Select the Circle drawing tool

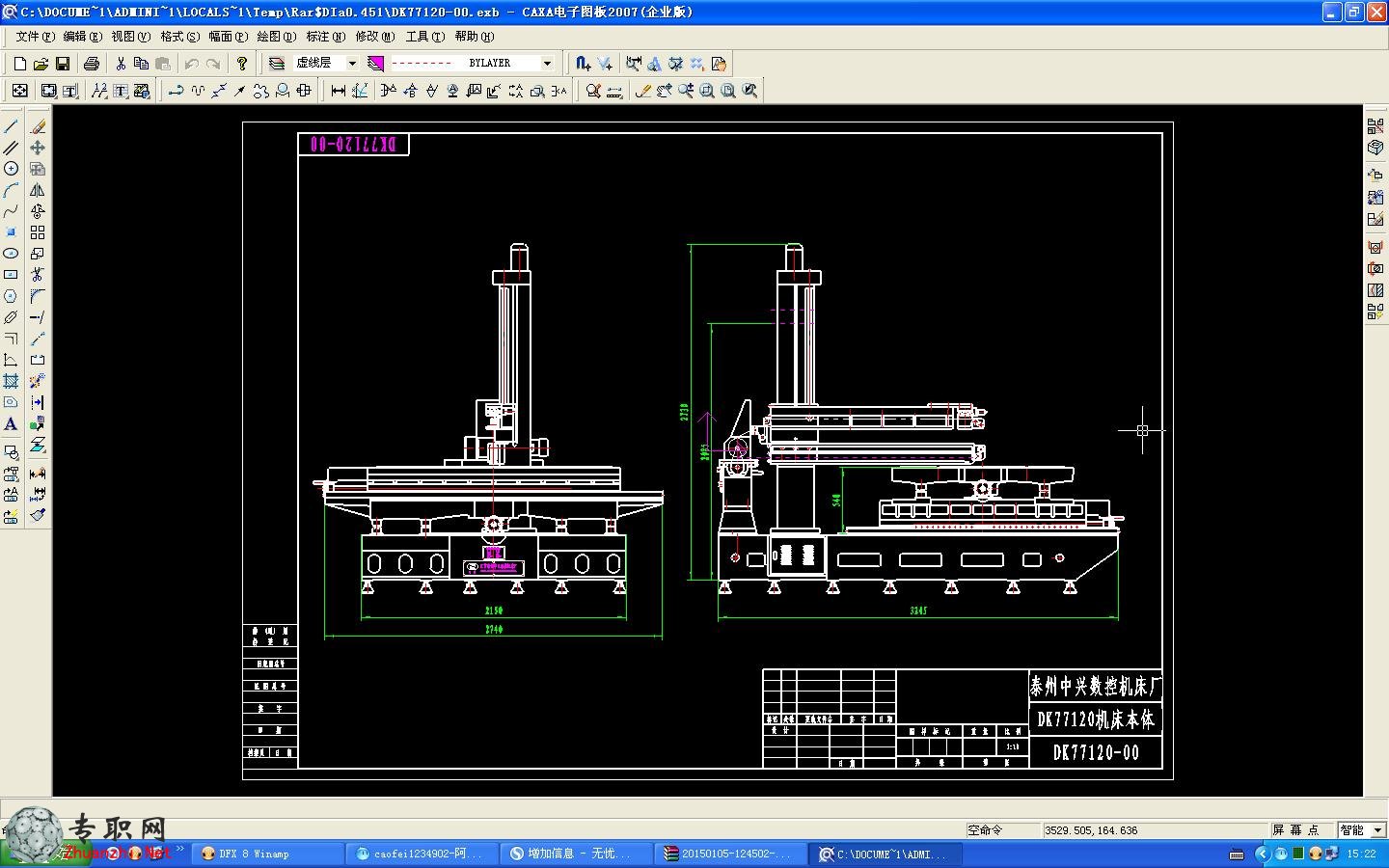pos(11,169)
